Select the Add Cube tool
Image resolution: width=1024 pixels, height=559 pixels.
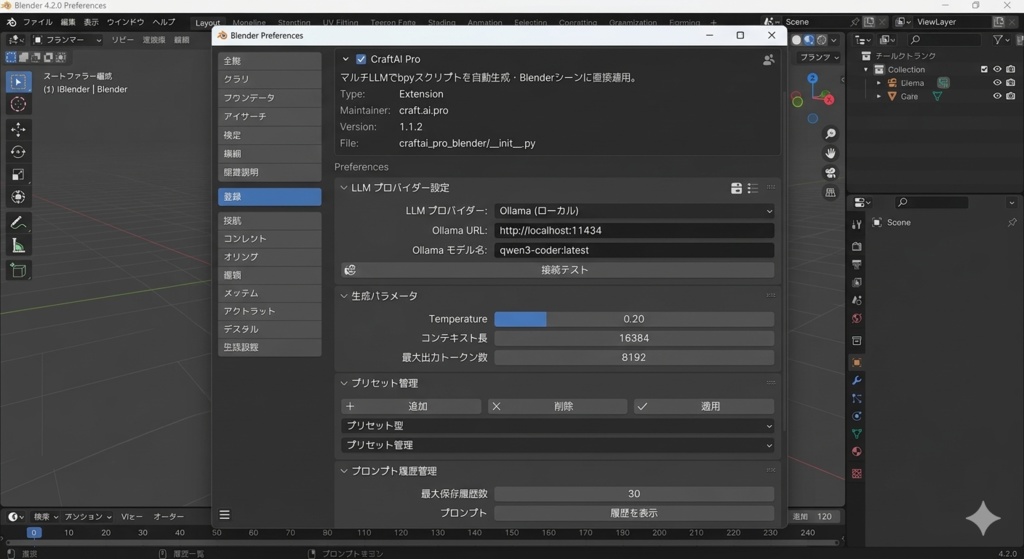pos(18,270)
